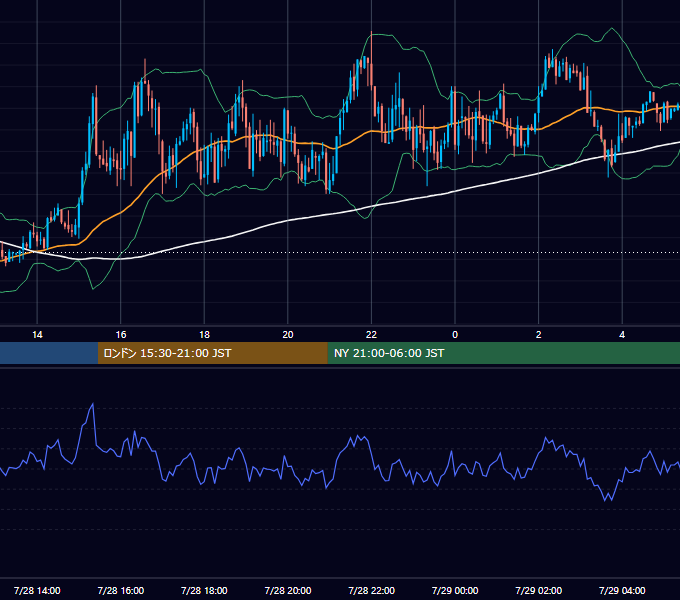Image resolution: width=680 pixels, height=600 pixels.
Task: Click the NY 21:00-06:00 JST session band
Action: [x=503, y=353]
